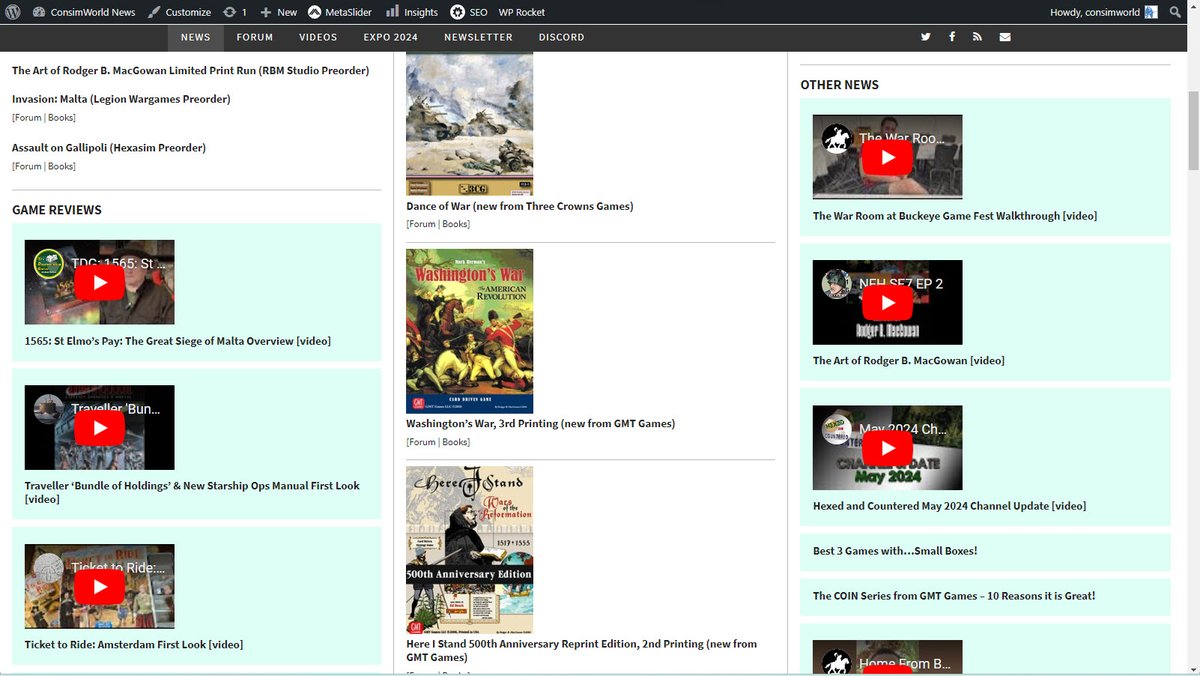
Task: Click Howdy, consimworld account menu
Action: (1103, 12)
